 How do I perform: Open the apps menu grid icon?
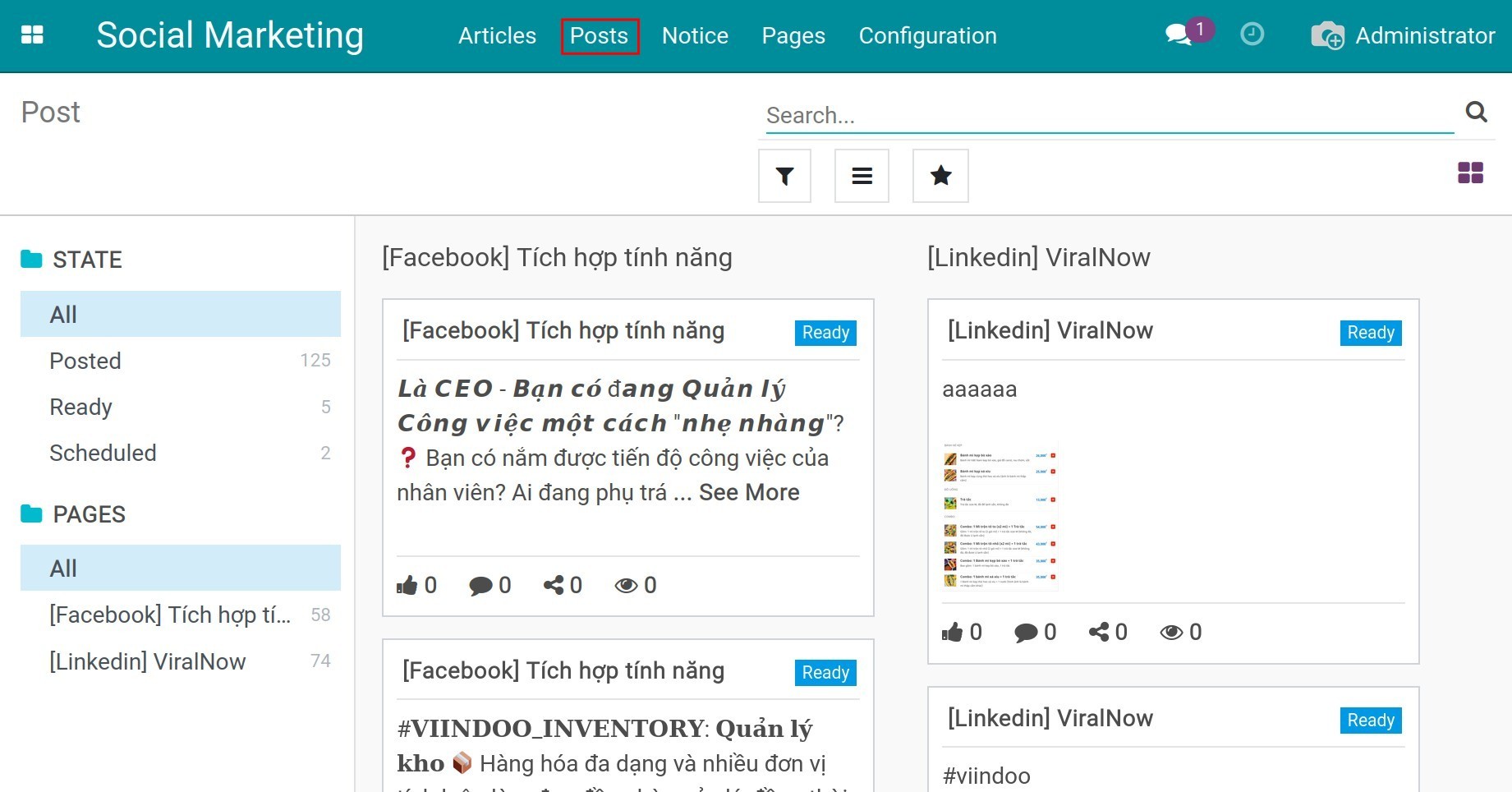(x=32, y=35)
